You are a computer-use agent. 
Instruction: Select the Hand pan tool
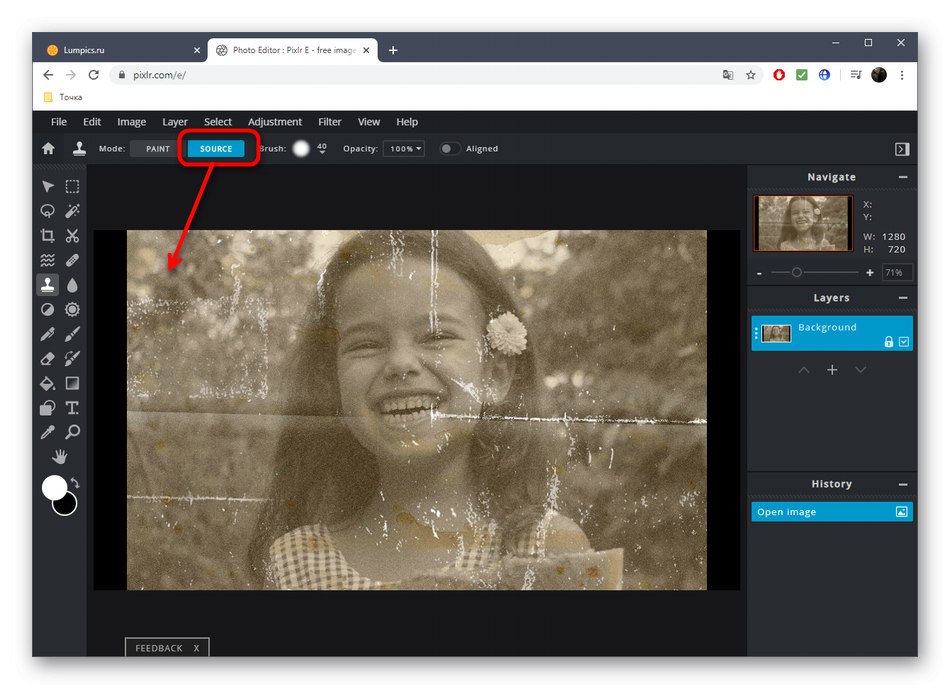59,456
